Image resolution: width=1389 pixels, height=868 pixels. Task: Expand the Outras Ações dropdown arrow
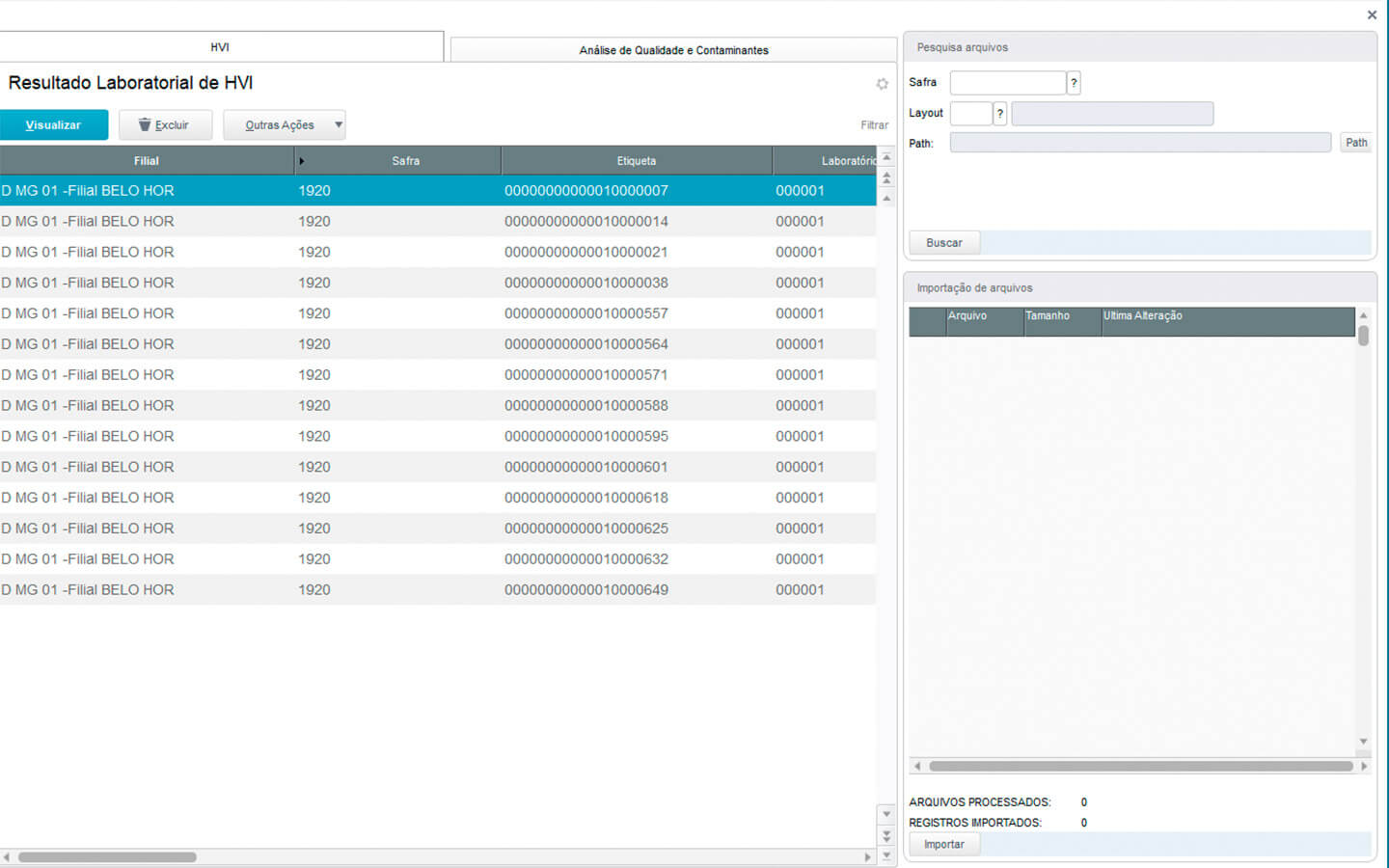(339, 124)
